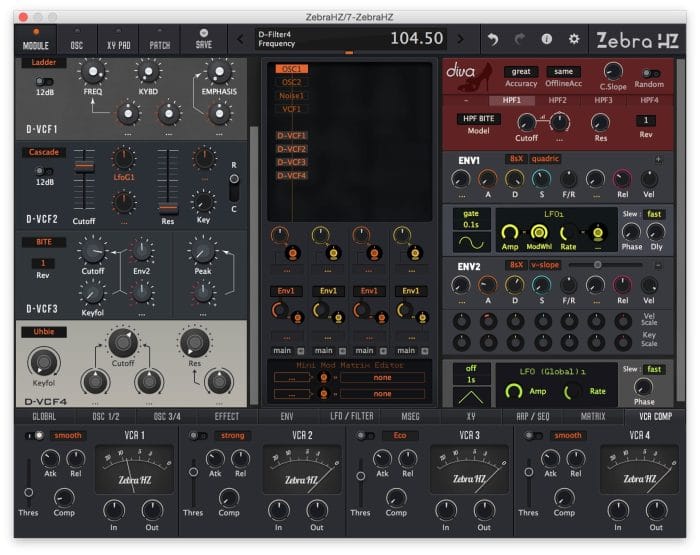Click the first Env1 modulation source label
This screenshot has width=700, height=555.
point(286,291)
